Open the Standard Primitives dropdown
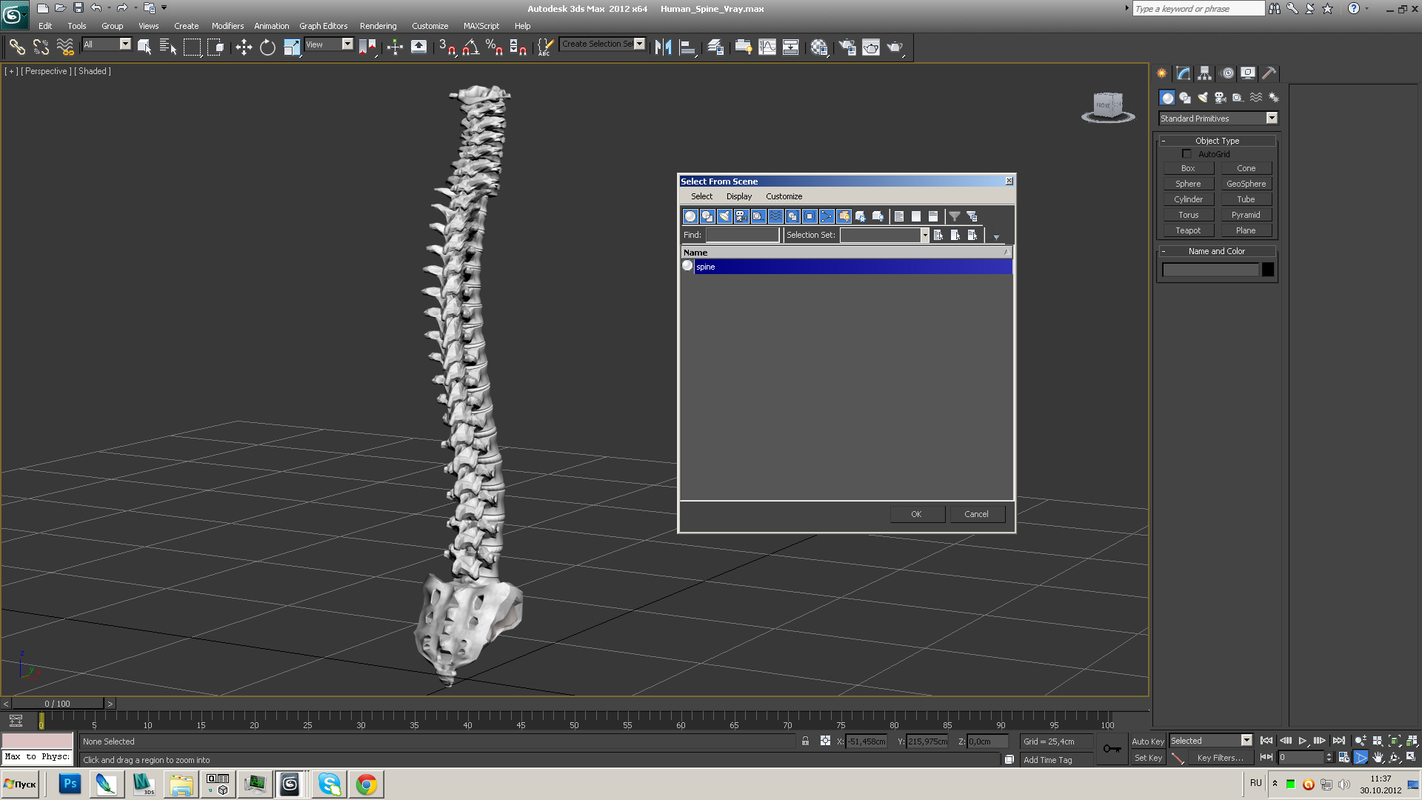 pyautogui.click(x=1271, y=118)
